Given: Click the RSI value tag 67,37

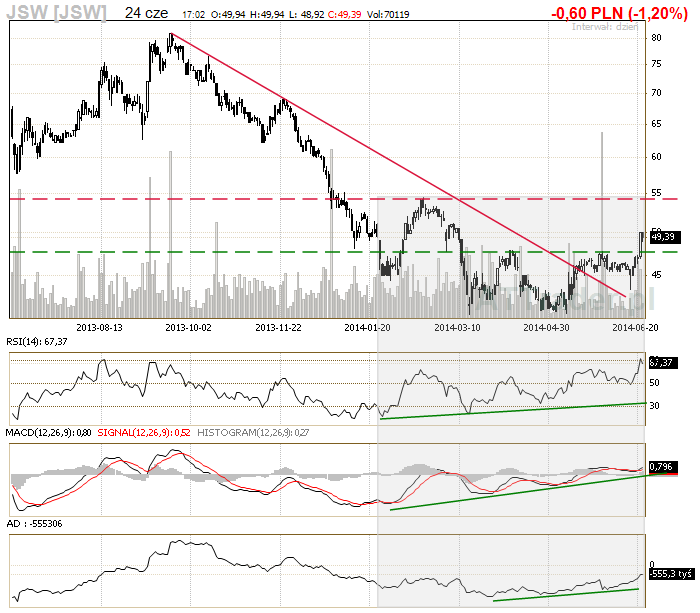Looking at the screenshot, I should (663, 363).
